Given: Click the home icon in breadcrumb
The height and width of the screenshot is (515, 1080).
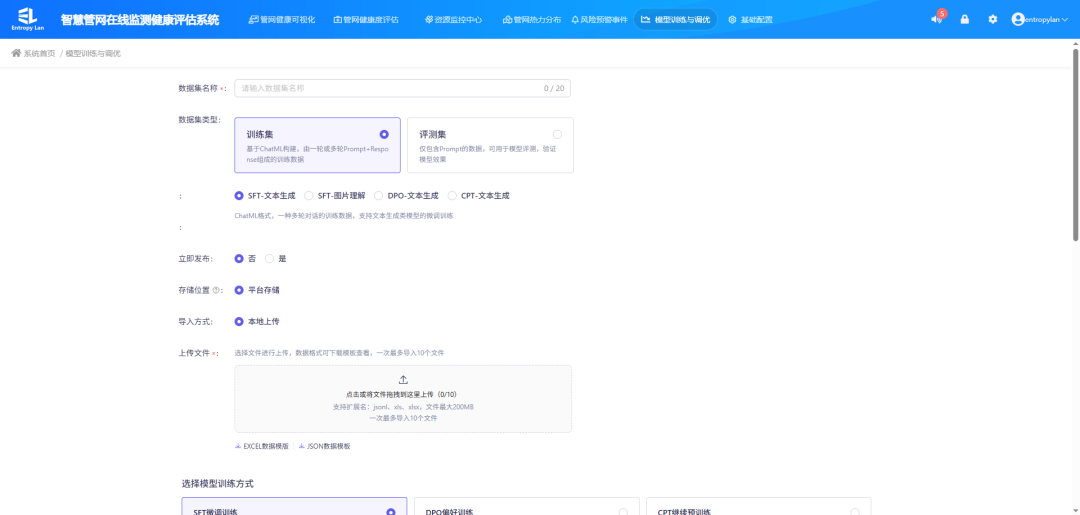Looking at the screenshot, I should pos(16,53).
